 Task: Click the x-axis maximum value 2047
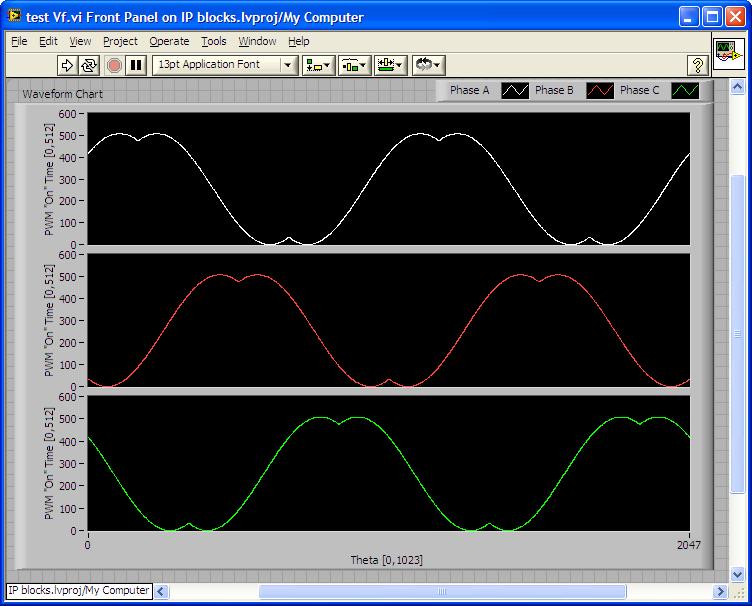coord(689,545)
